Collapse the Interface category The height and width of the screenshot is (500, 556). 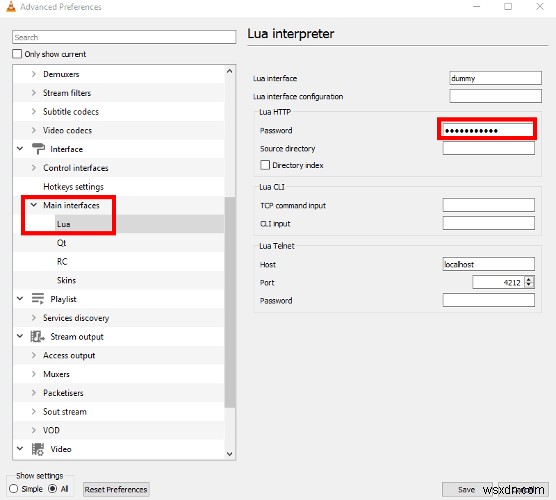click(x=20, y=149)
